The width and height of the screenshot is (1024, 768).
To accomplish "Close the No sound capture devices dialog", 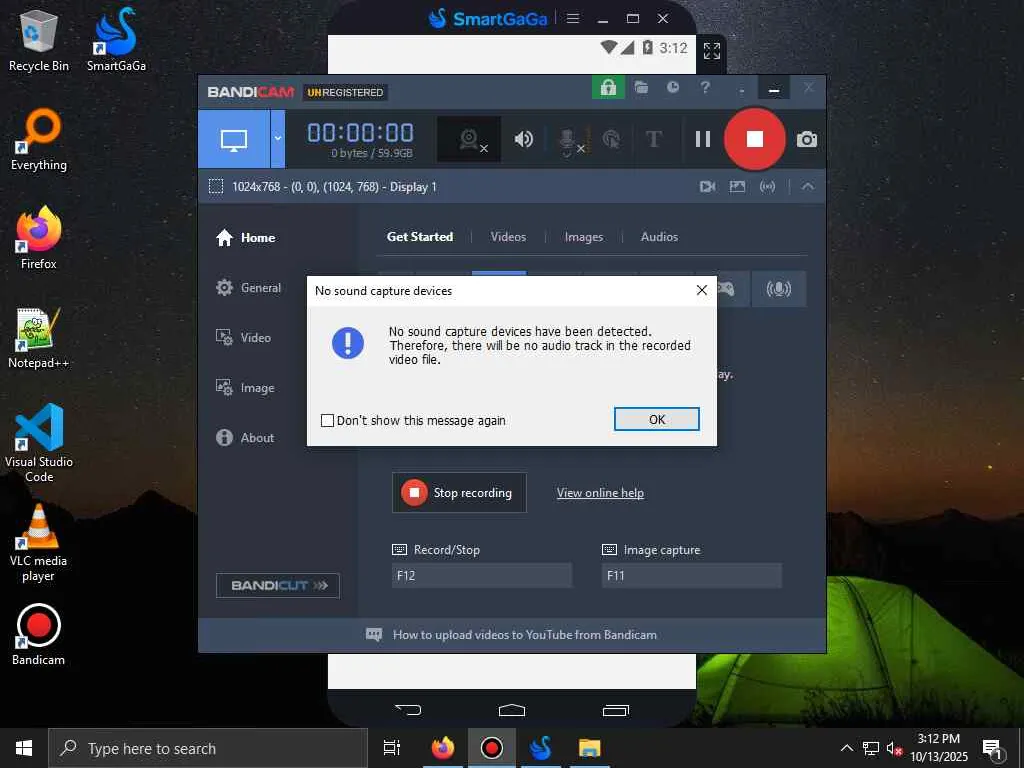I will [701, 290].
